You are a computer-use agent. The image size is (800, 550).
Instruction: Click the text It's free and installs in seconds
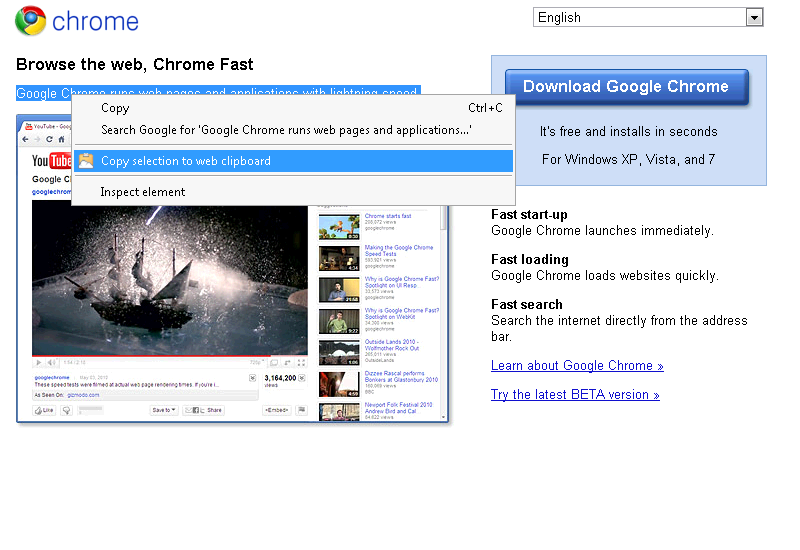click(x=629, y=132)
